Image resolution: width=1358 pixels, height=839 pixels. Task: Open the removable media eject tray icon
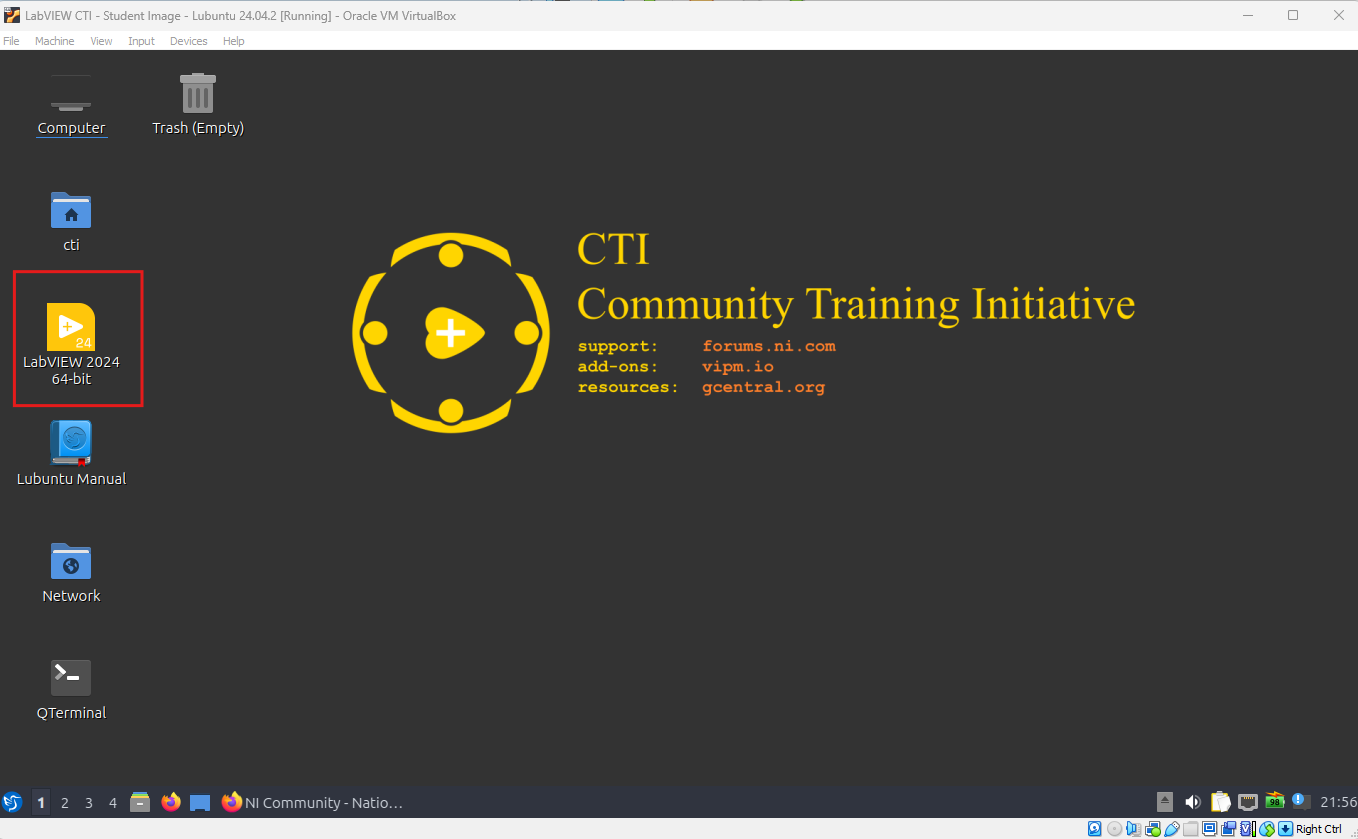(1165, 802)
